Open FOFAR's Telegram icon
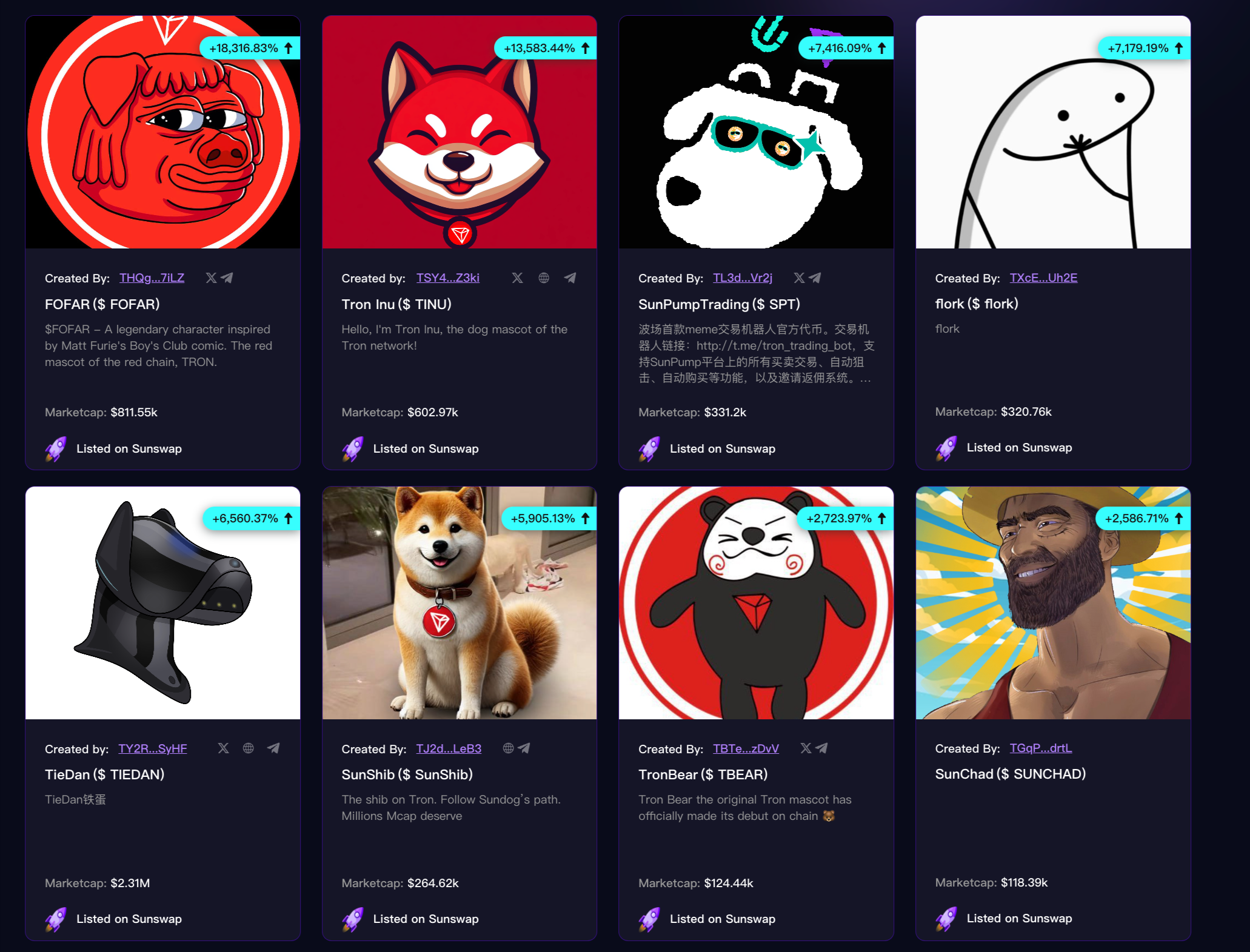Viewport: 1250px width, 952px height. 227,278
